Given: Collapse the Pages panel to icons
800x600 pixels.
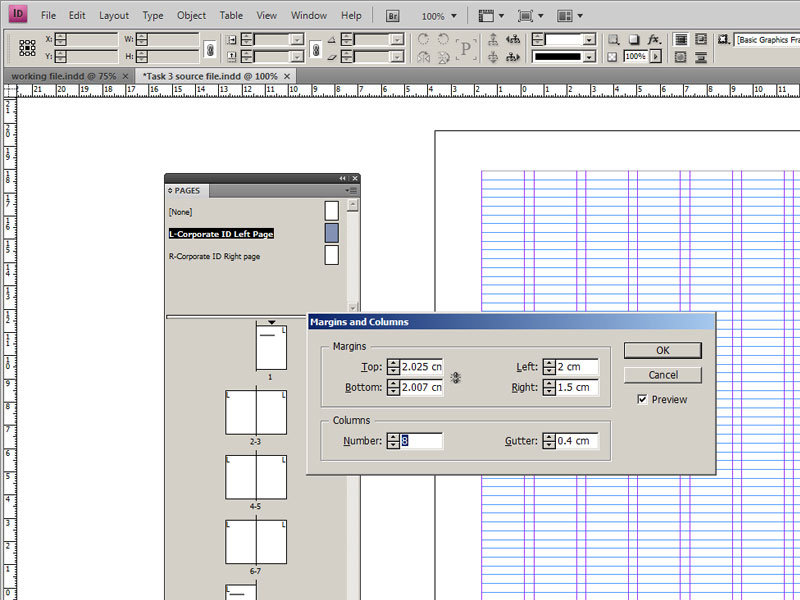Looking at the screenshot, I should [x=342, y=178].
